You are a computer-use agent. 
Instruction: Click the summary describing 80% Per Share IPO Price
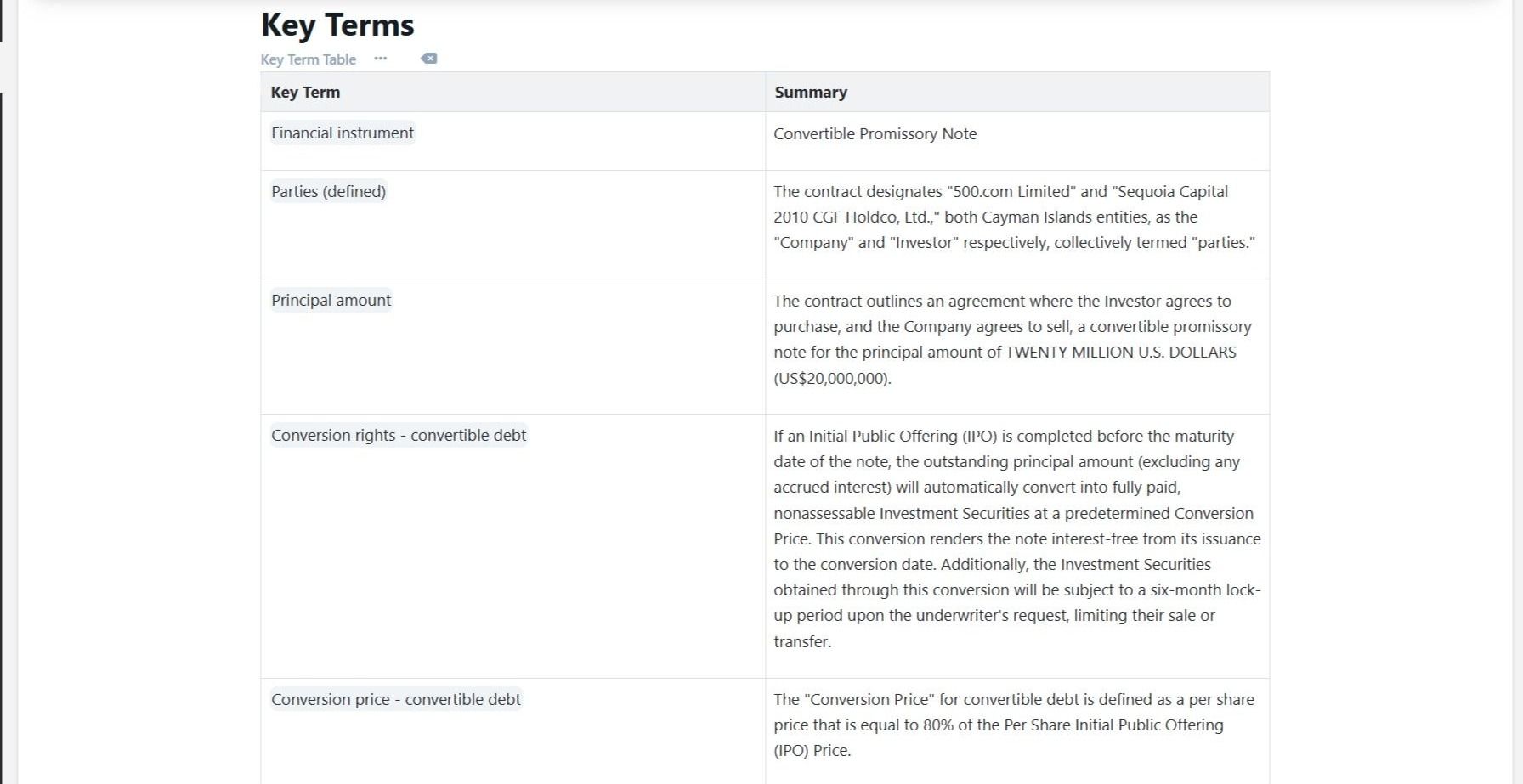click(x=1013, y=725)
